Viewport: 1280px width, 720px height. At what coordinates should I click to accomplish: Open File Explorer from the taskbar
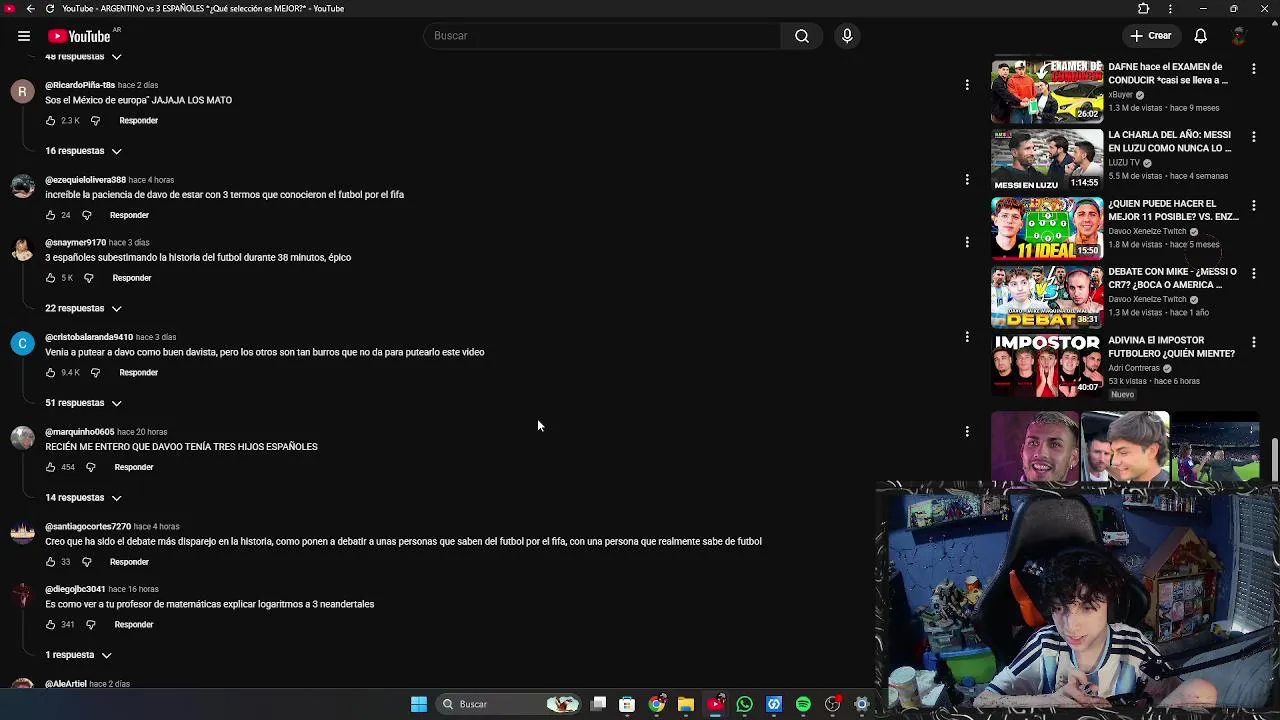[685, 704]
